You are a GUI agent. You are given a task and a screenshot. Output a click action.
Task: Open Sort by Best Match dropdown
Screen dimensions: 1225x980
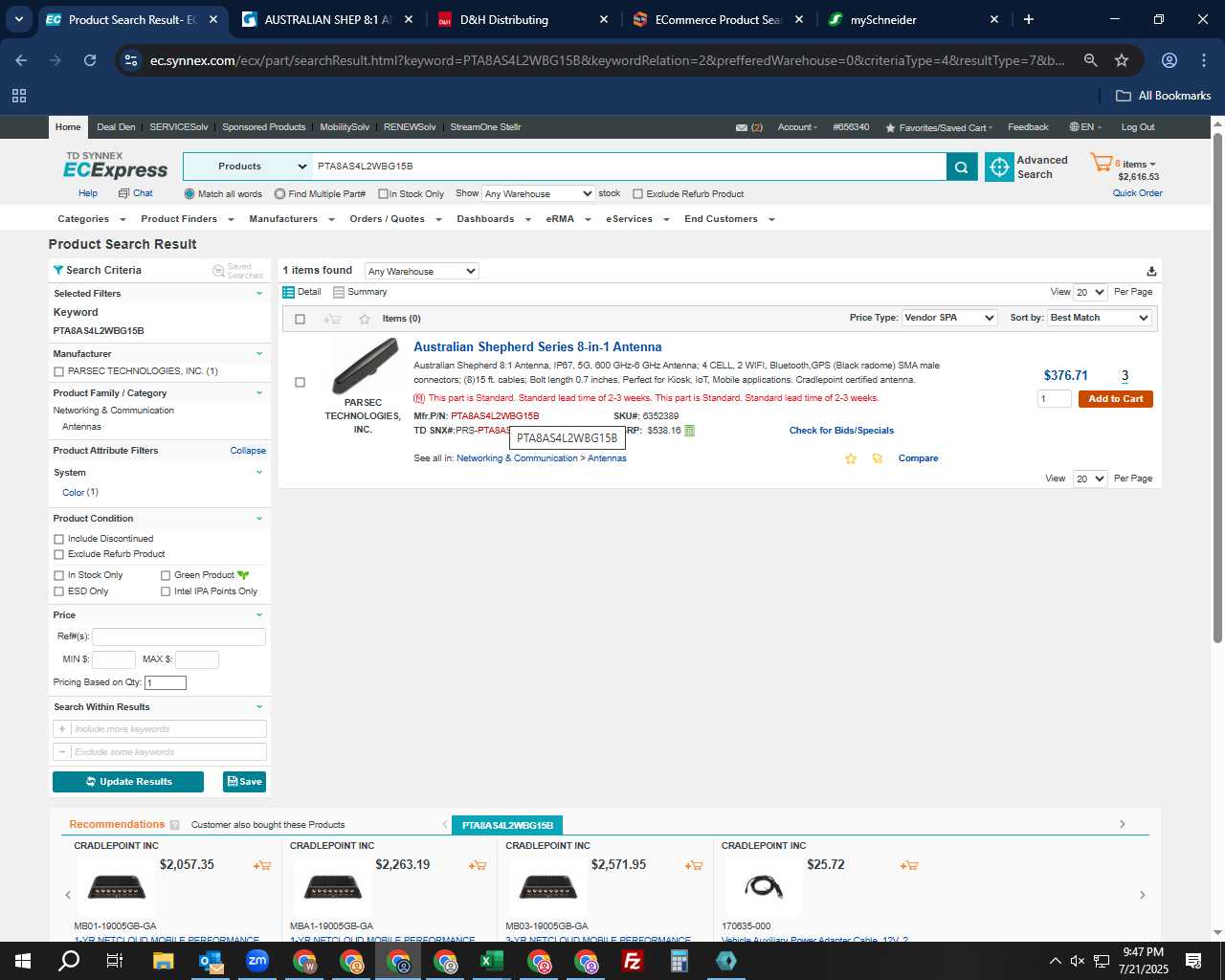pyautogui.click(x=1100, y=318)
